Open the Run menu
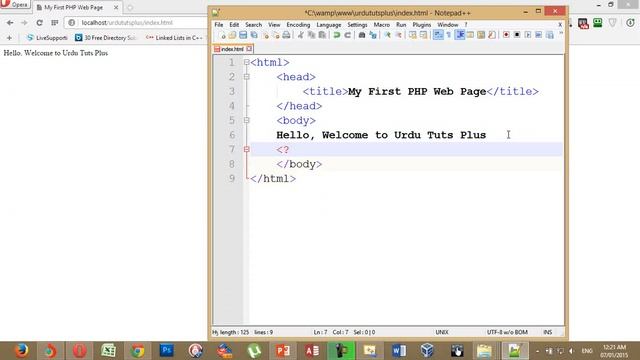Screen dimensions: 640x360 tap(401, 25)
